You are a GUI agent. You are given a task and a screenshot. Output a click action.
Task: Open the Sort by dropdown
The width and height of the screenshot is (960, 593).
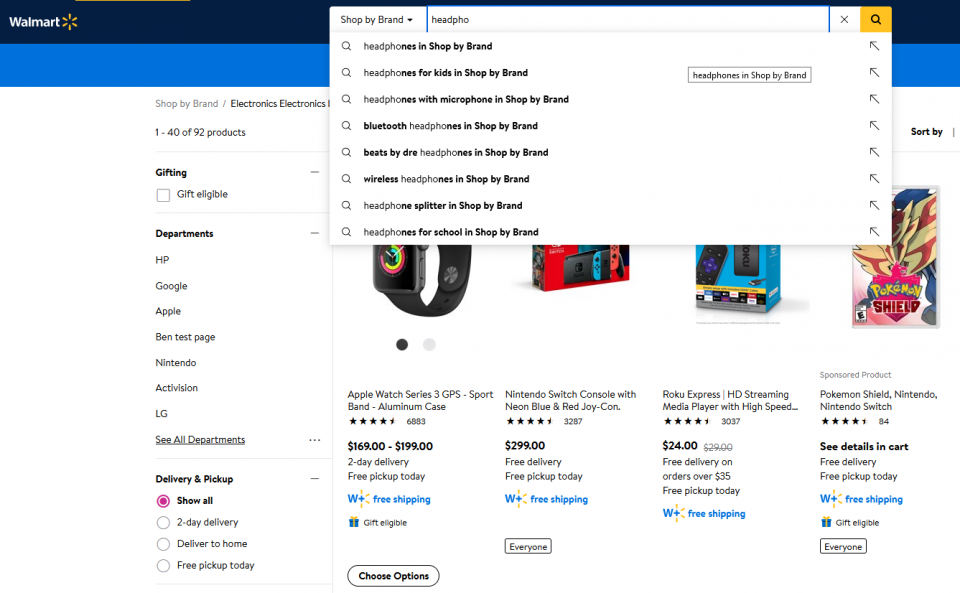tap(926, 132)
